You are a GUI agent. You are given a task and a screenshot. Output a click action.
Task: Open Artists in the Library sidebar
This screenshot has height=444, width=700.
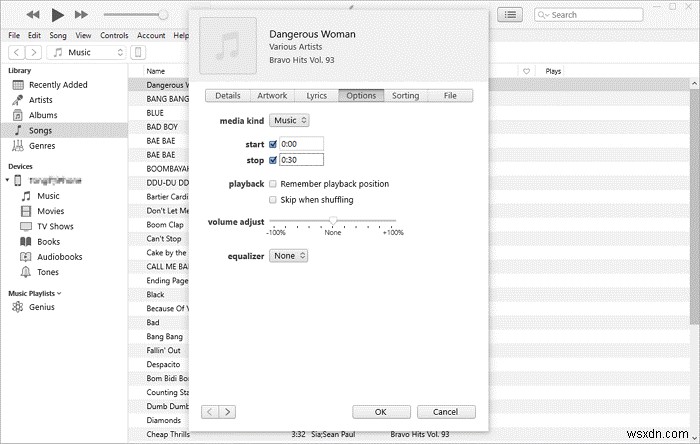[41, 100]
